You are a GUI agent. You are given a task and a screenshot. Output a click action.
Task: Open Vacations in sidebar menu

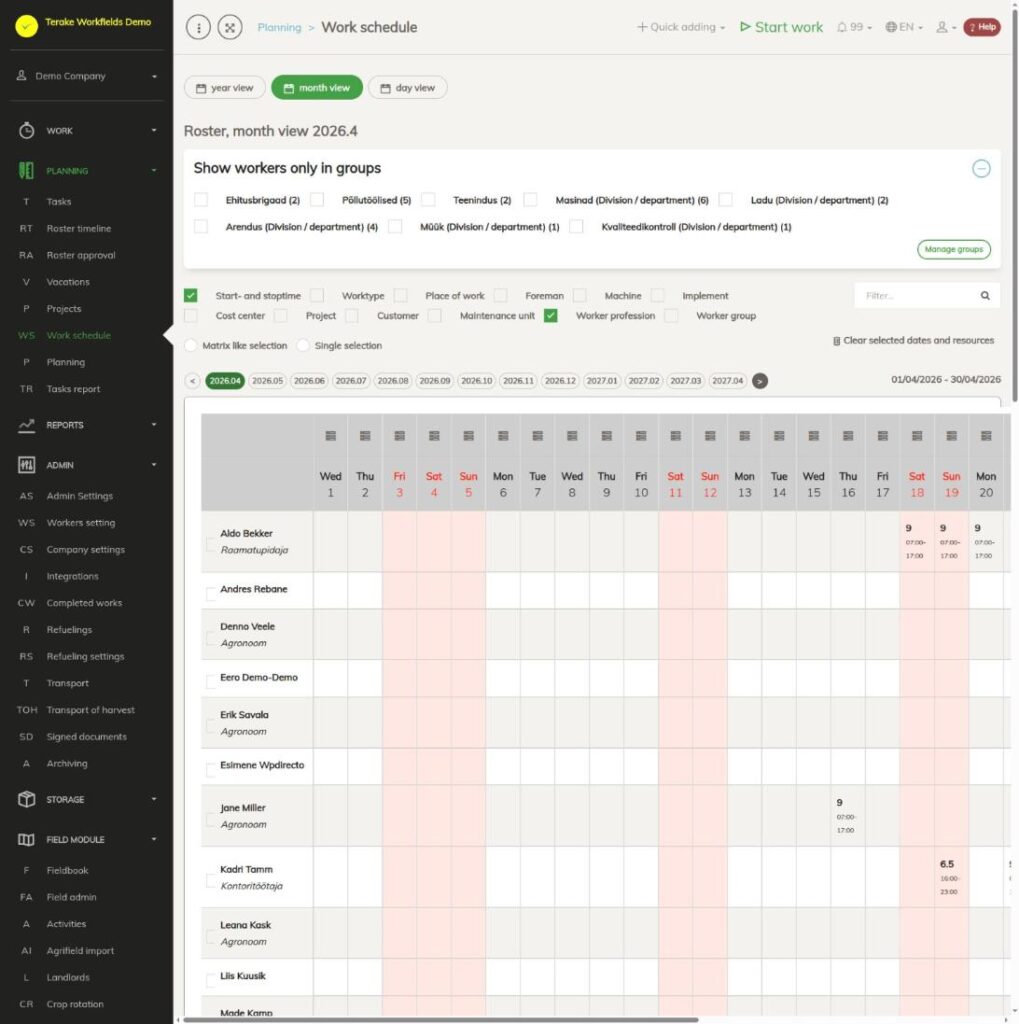[68, 282]
